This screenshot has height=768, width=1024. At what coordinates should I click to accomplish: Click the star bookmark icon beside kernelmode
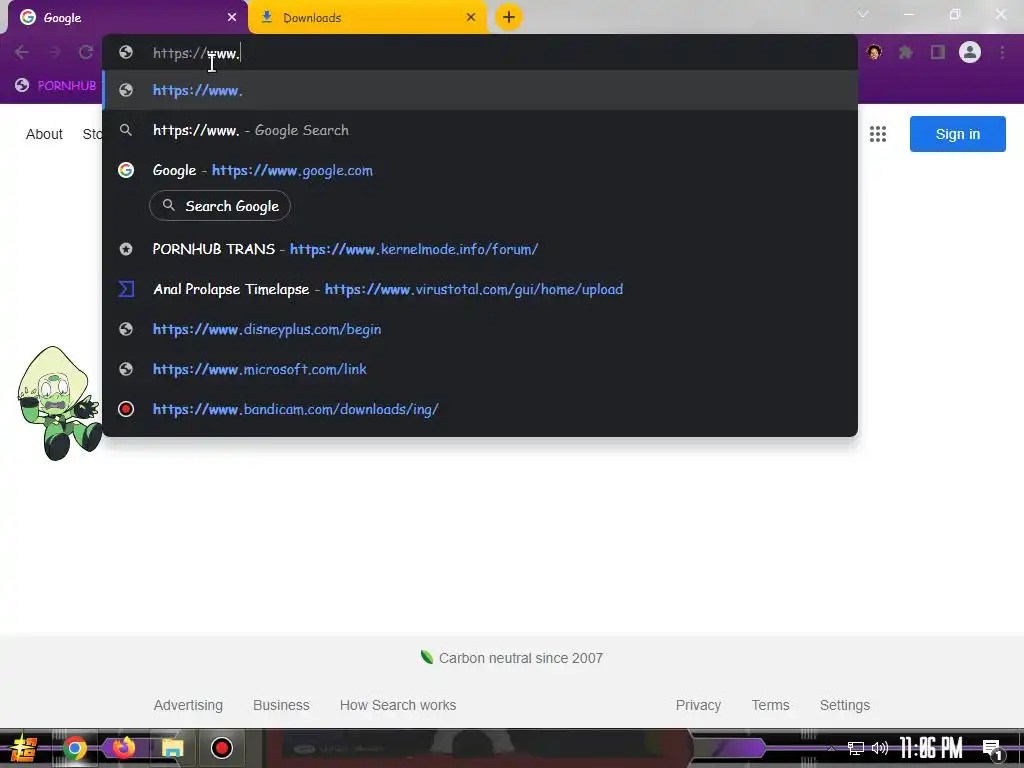126,249
